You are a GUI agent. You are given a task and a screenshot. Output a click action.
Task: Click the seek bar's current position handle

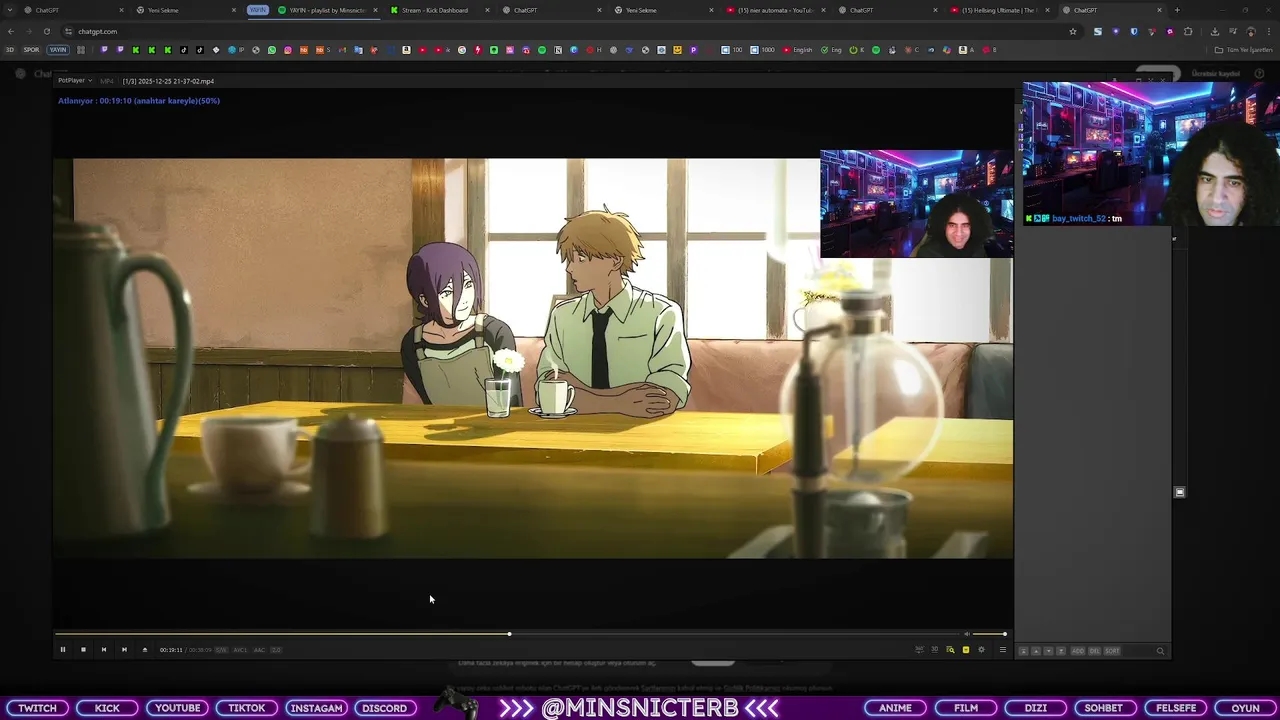click(x=509, y=634)
